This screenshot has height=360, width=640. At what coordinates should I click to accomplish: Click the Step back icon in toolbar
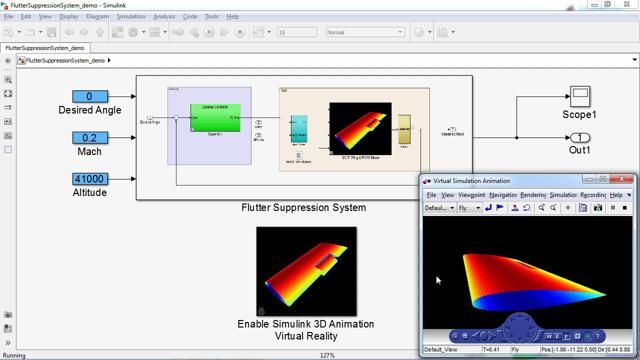194,32
